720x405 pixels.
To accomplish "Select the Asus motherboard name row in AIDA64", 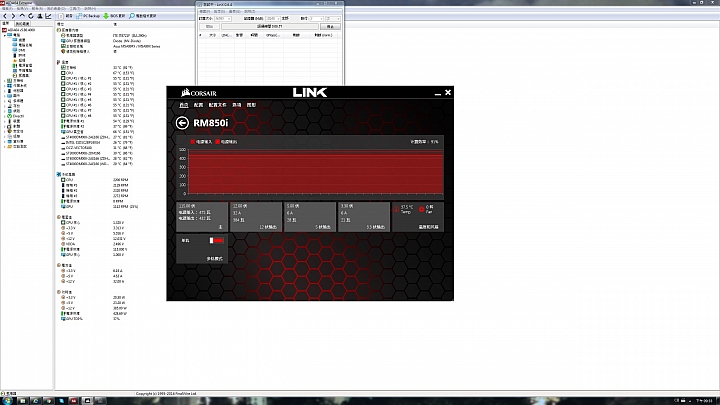I will click(110, 46).
